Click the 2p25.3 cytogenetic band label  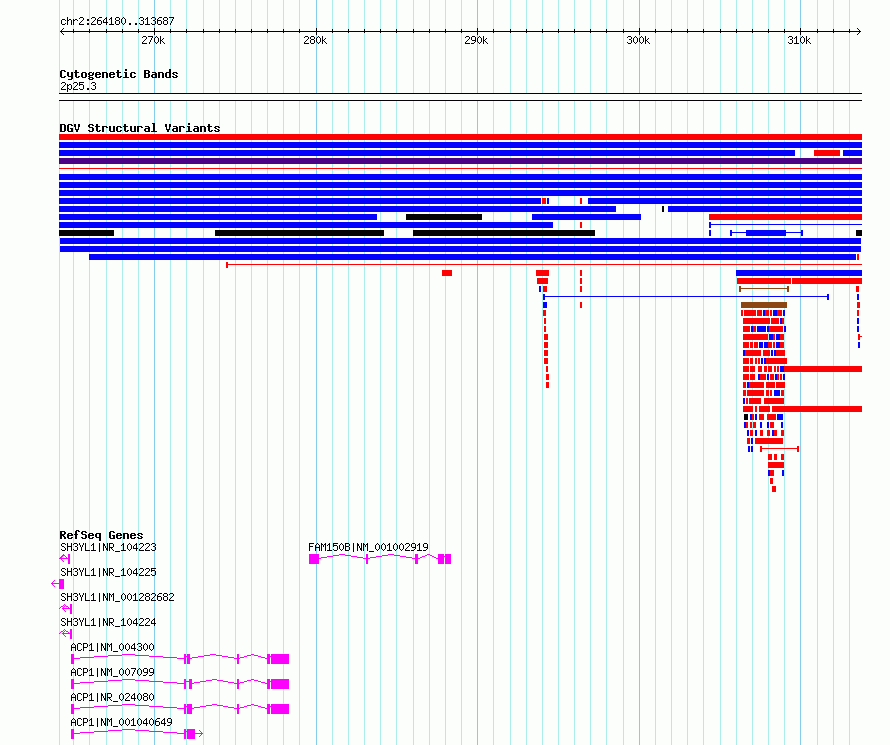click(78, 87)
